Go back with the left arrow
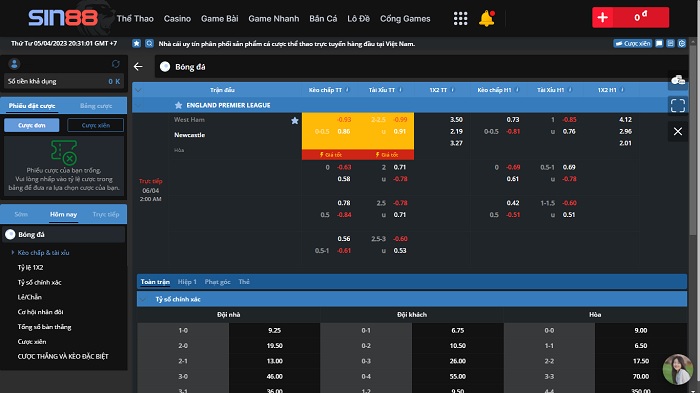The image size is (700, 393). [x=138, y=67]
